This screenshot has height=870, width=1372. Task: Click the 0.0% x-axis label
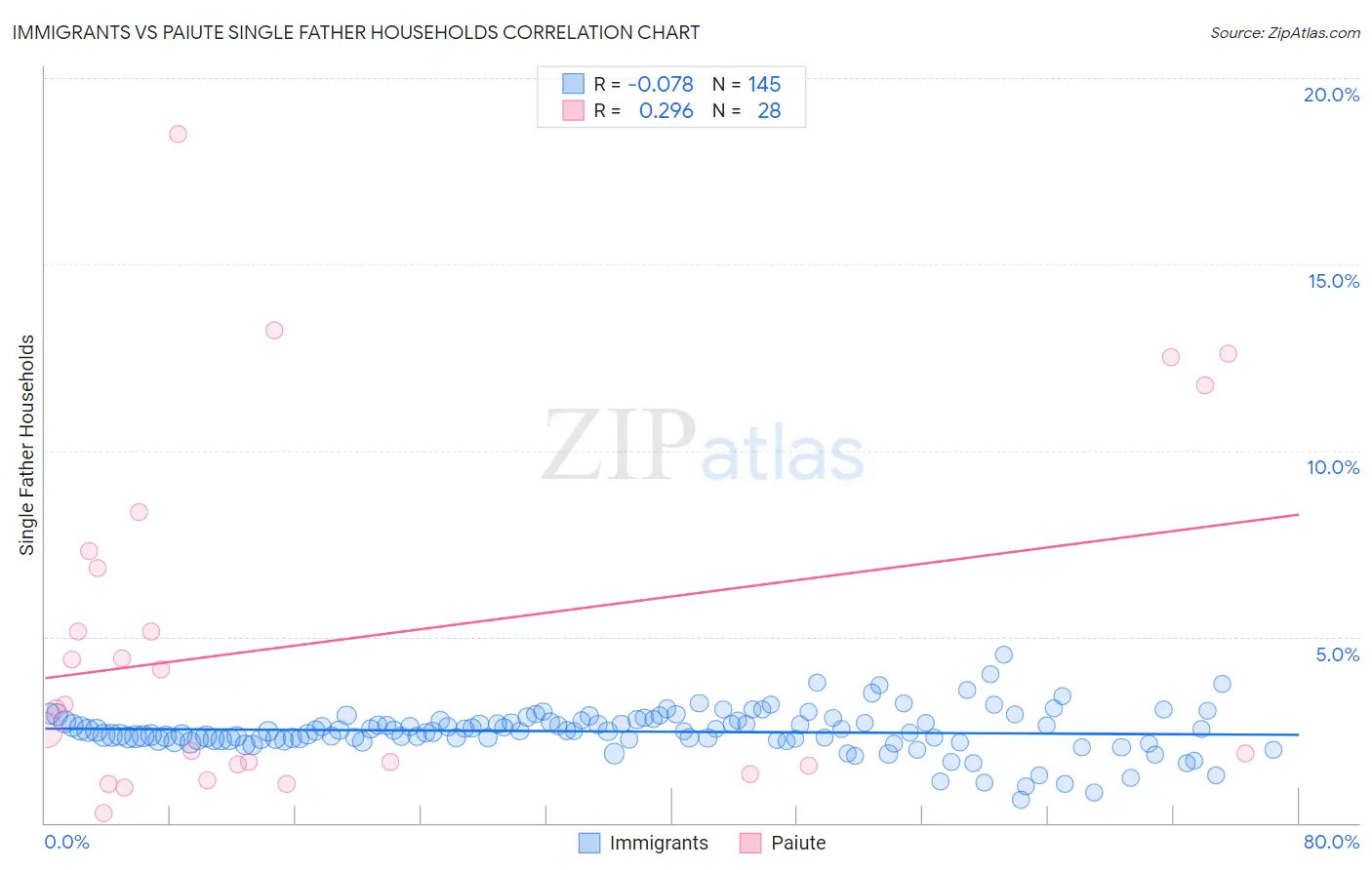[x=66, y=842]
